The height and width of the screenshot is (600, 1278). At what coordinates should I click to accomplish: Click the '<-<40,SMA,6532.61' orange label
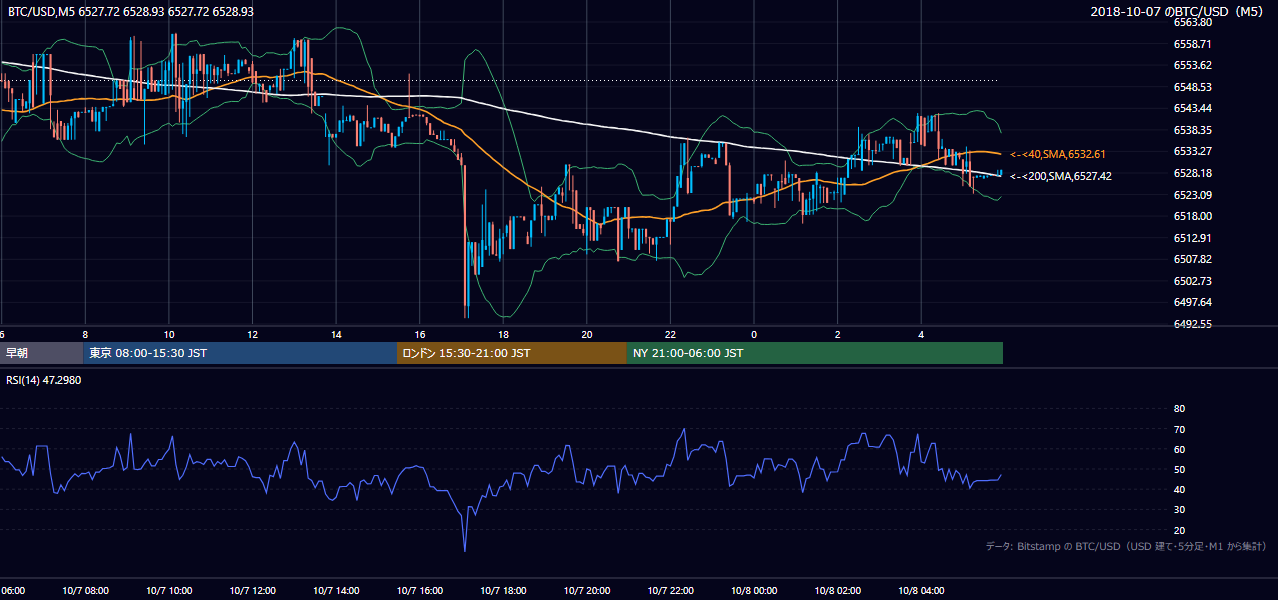[1057, 154]
